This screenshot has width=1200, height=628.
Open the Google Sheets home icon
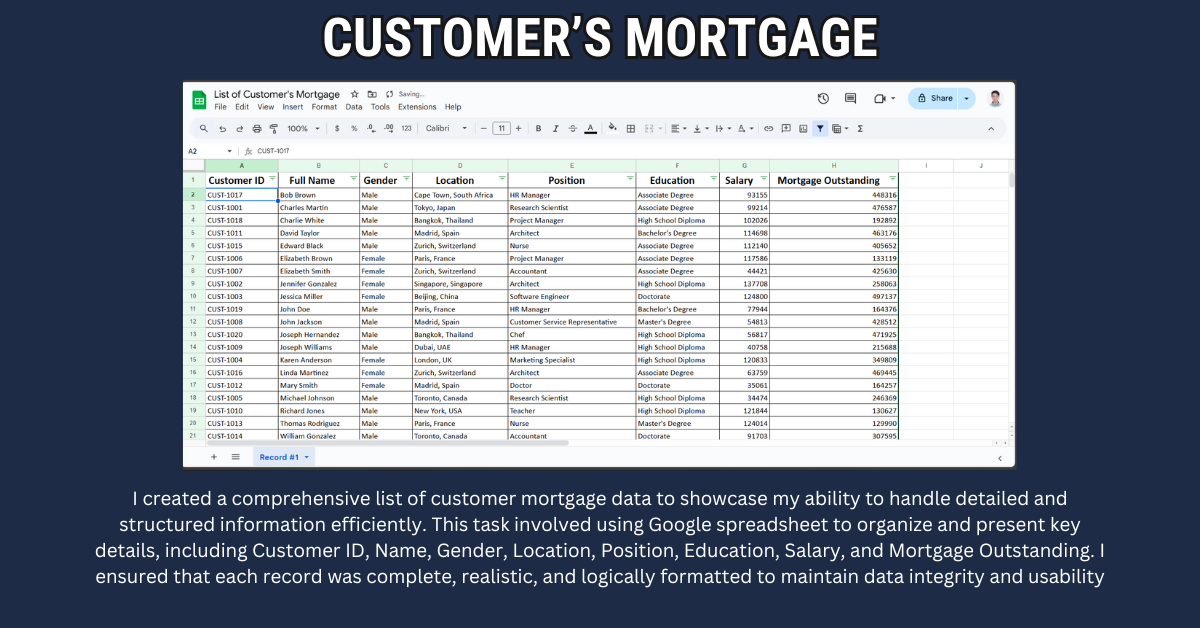(199, 100)
